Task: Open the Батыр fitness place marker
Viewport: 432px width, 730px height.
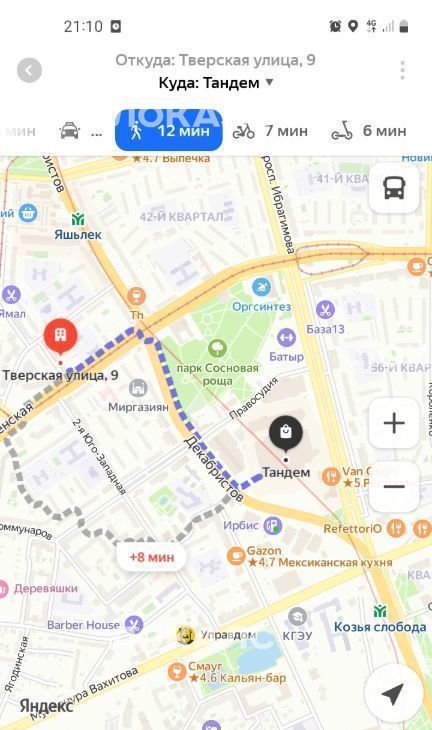Action: [287, 338]
